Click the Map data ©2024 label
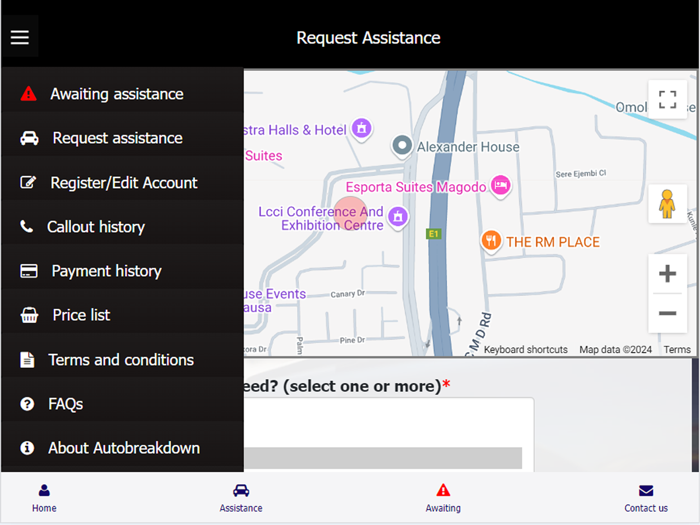 (x=615, y=350)
